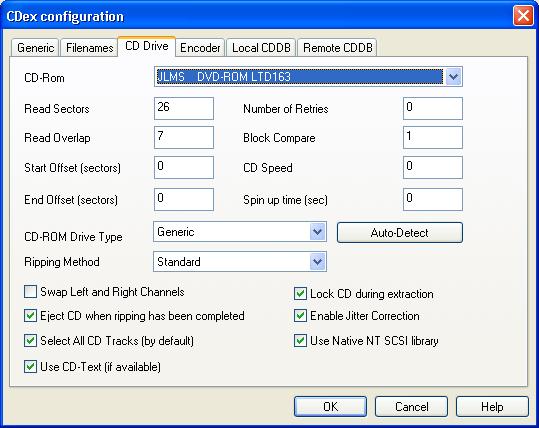The width and height of the screenshot is (539, 428).
Task: Click the Auto-Detect button
Action: (x=400, y=233)
